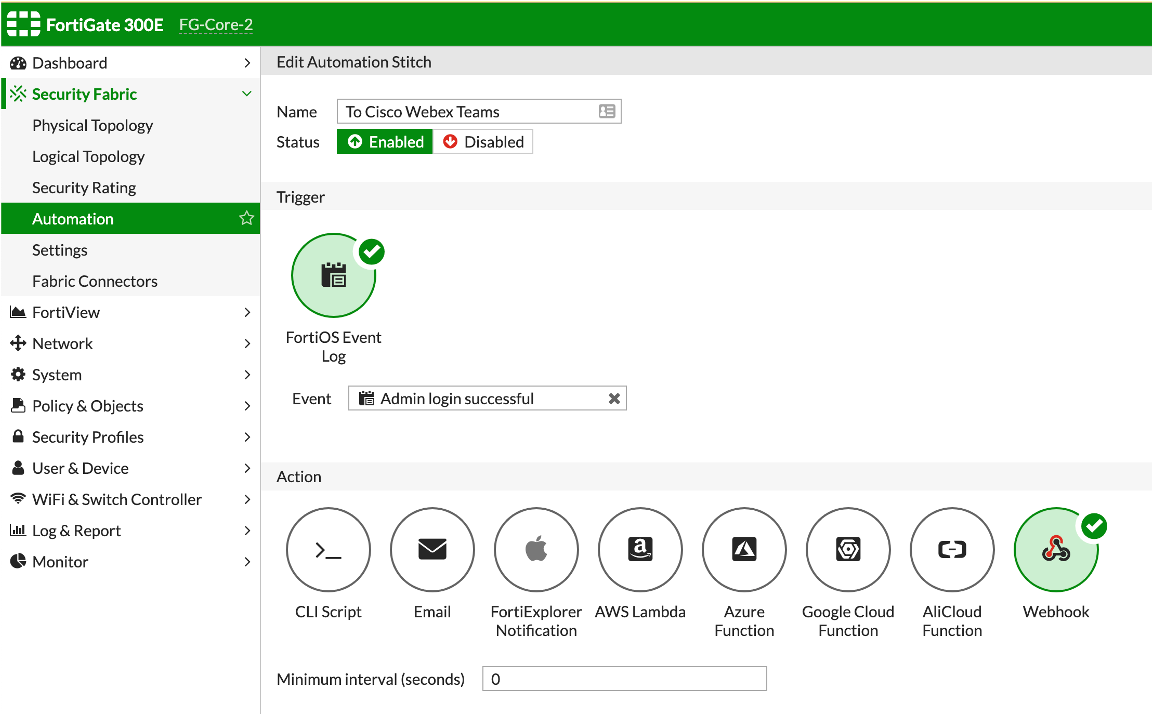
Task: Click the User & Device person icon
Action: tap(18, 467)
